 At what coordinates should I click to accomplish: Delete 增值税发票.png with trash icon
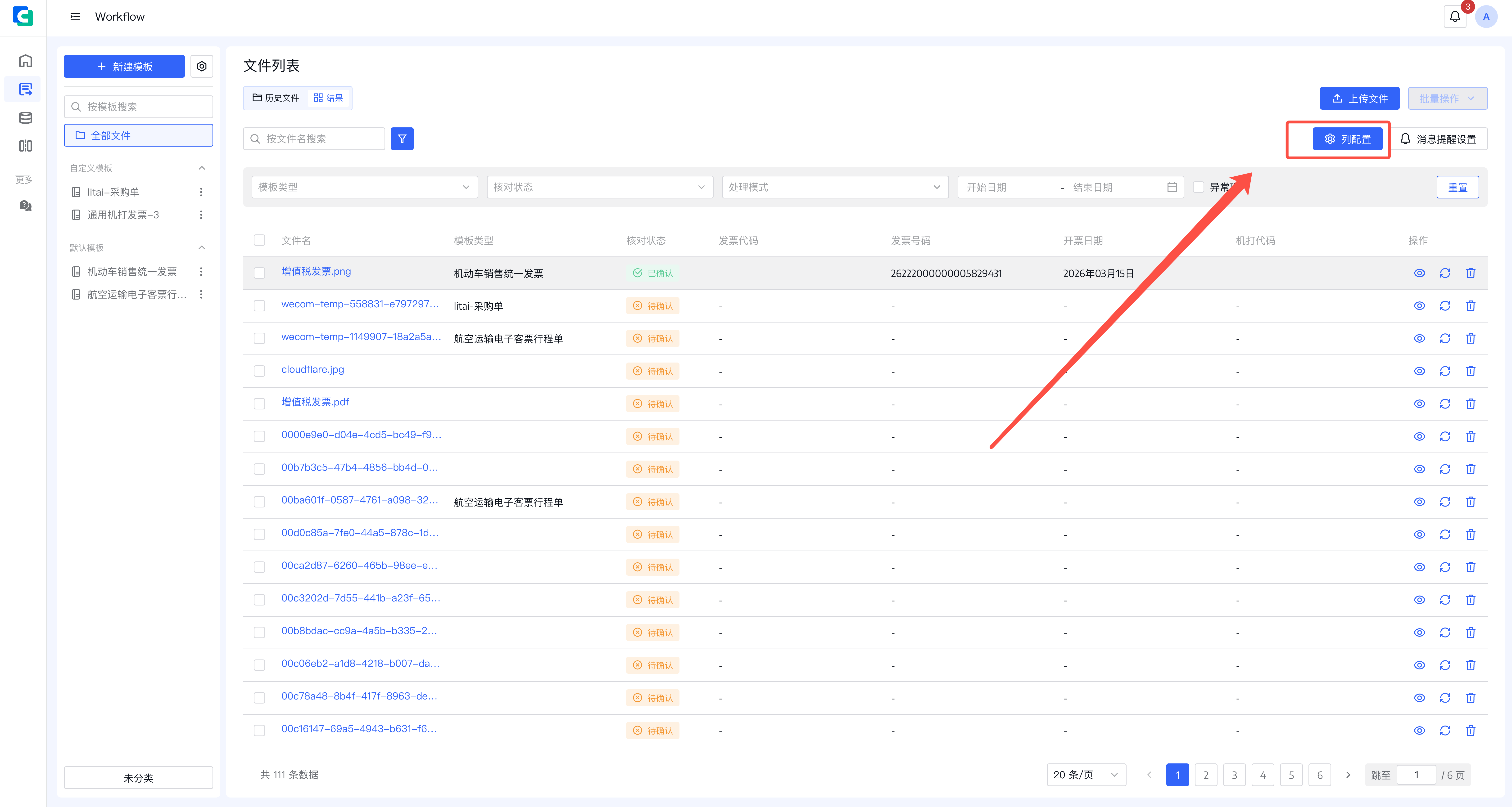(x=1471, y=273)
